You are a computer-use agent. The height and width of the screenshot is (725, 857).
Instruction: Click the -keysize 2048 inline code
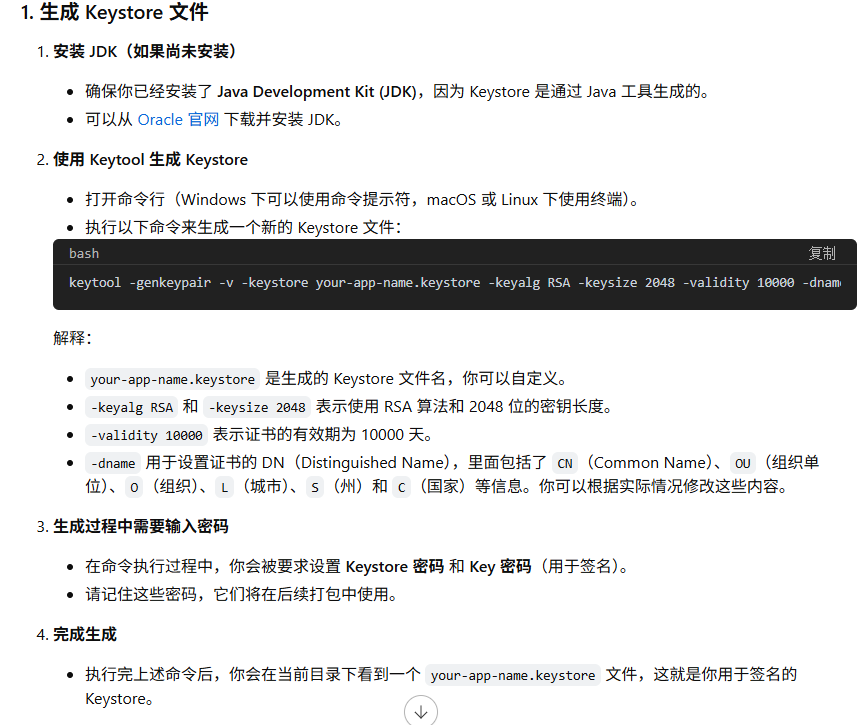click(x=257, y=407)
